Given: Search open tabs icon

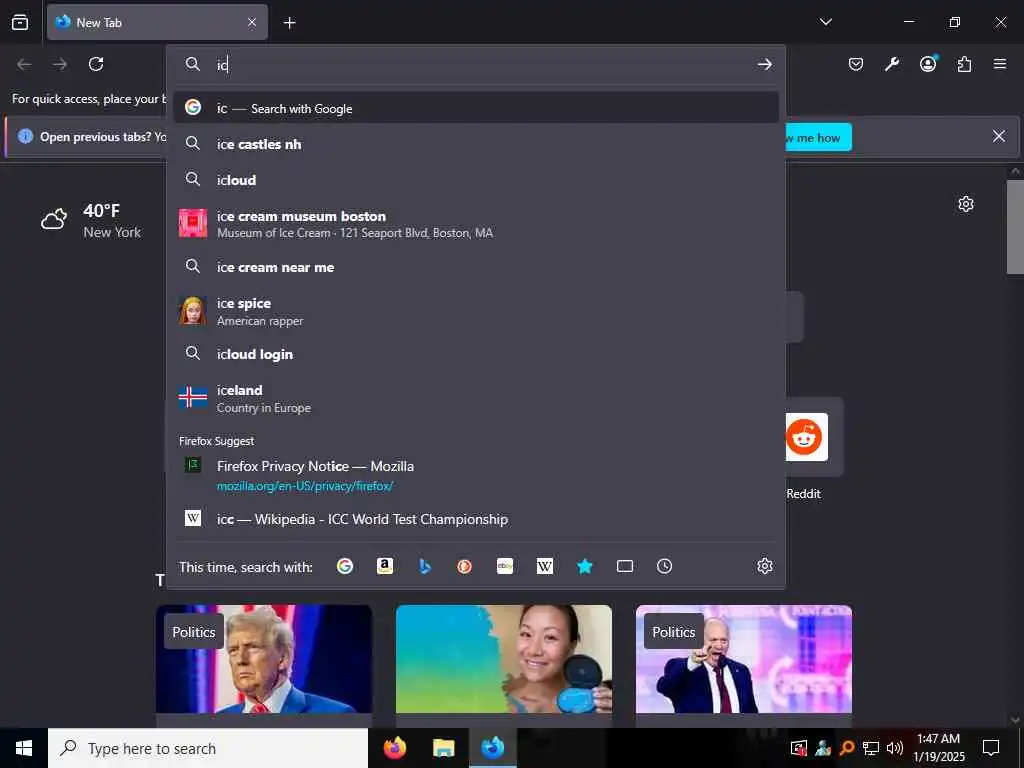Looking at the screenshot, I should (625, 566).
